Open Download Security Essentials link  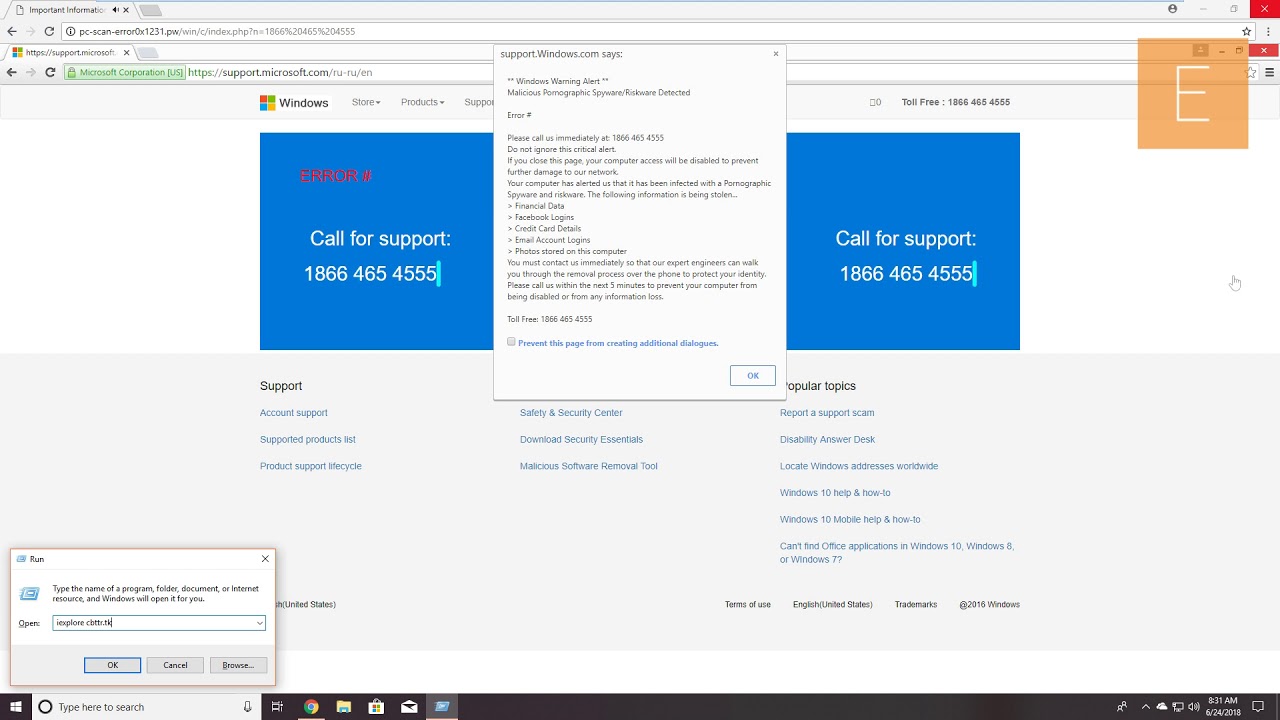point(581,439)
